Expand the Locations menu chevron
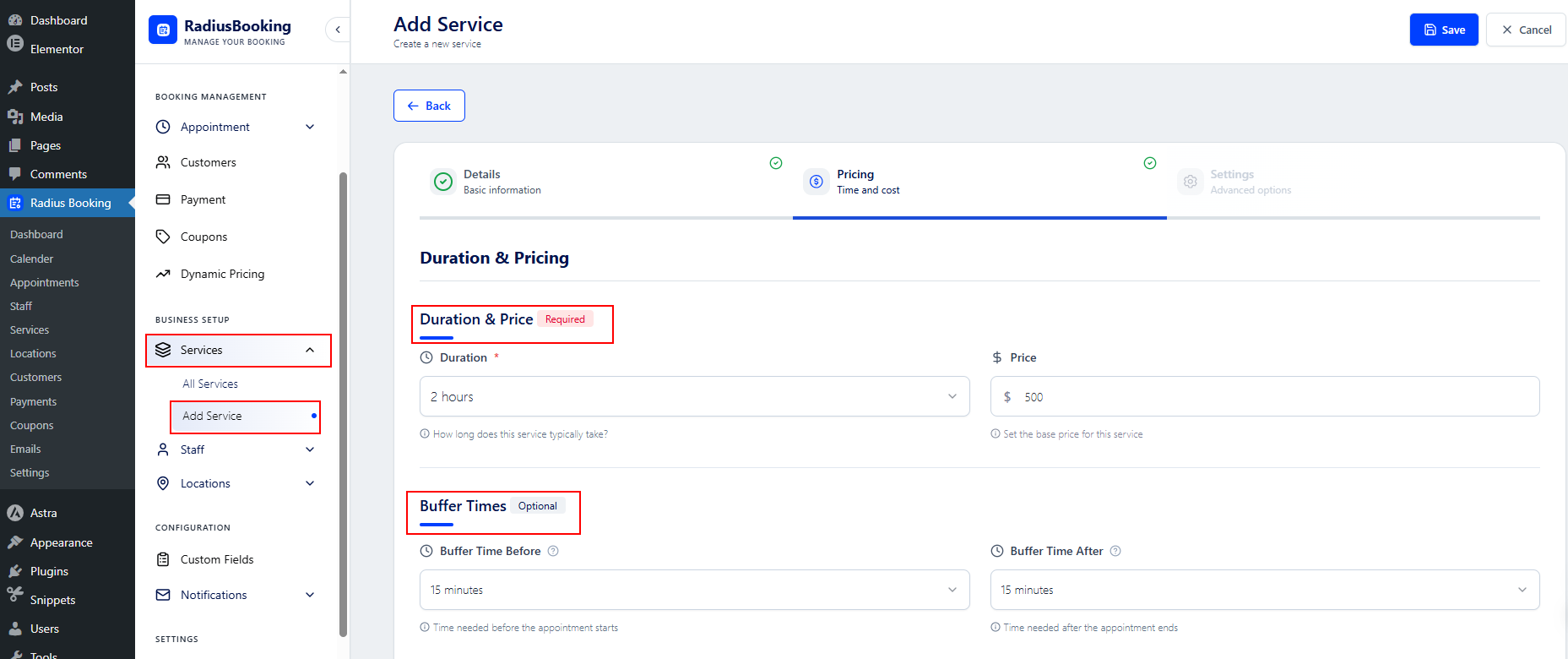 (x=310, y=483)
